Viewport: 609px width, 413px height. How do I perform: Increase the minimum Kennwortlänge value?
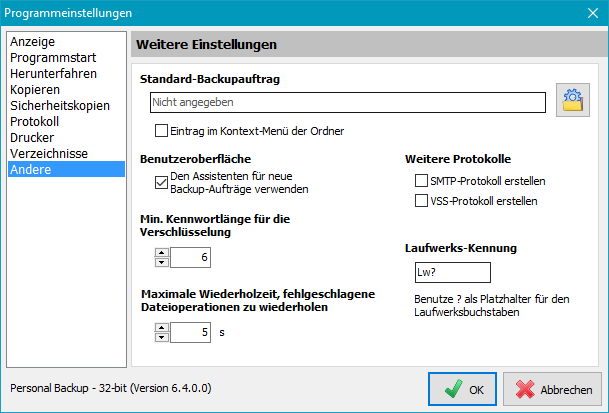[162, 252]
